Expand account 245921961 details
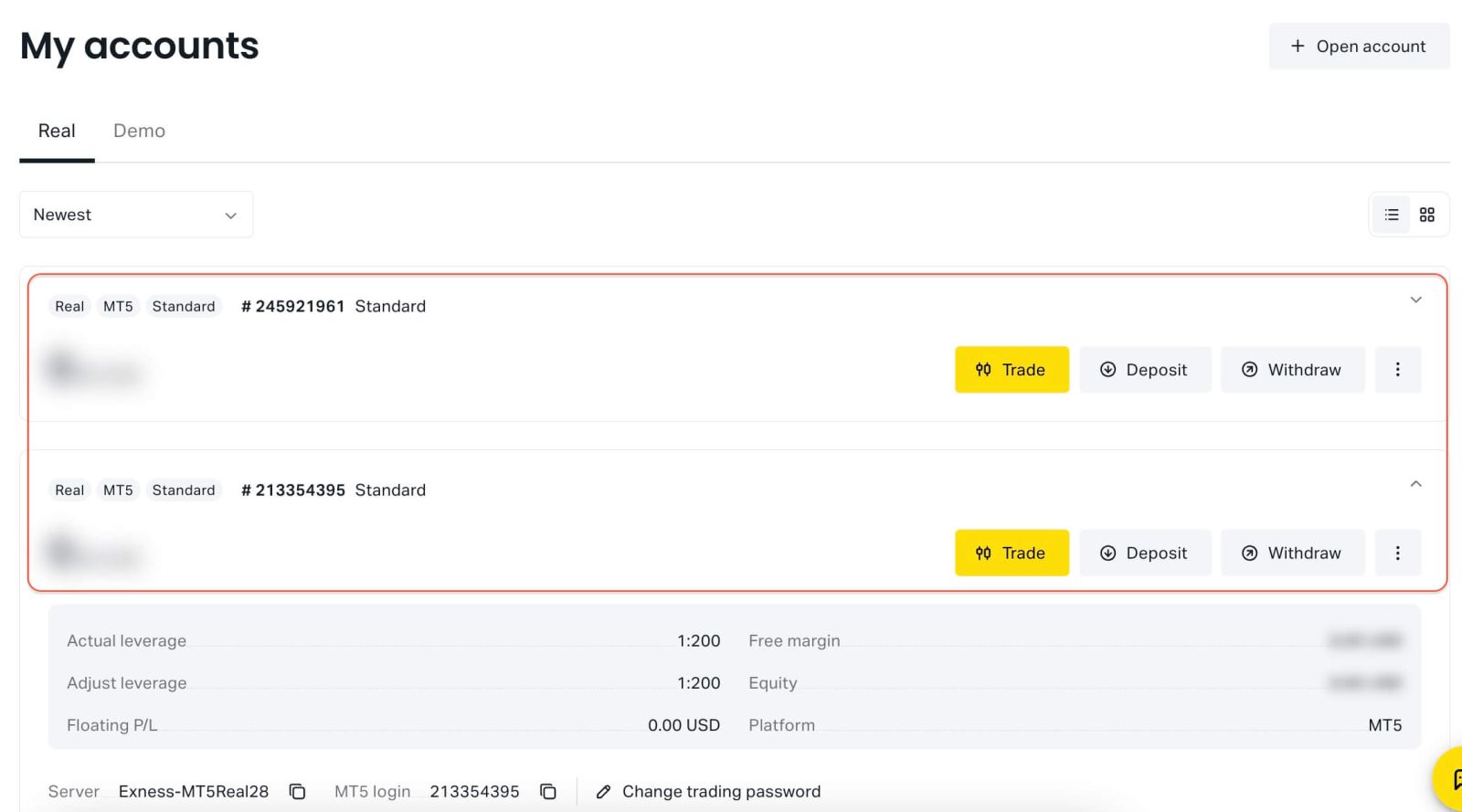 [1415, 300]
